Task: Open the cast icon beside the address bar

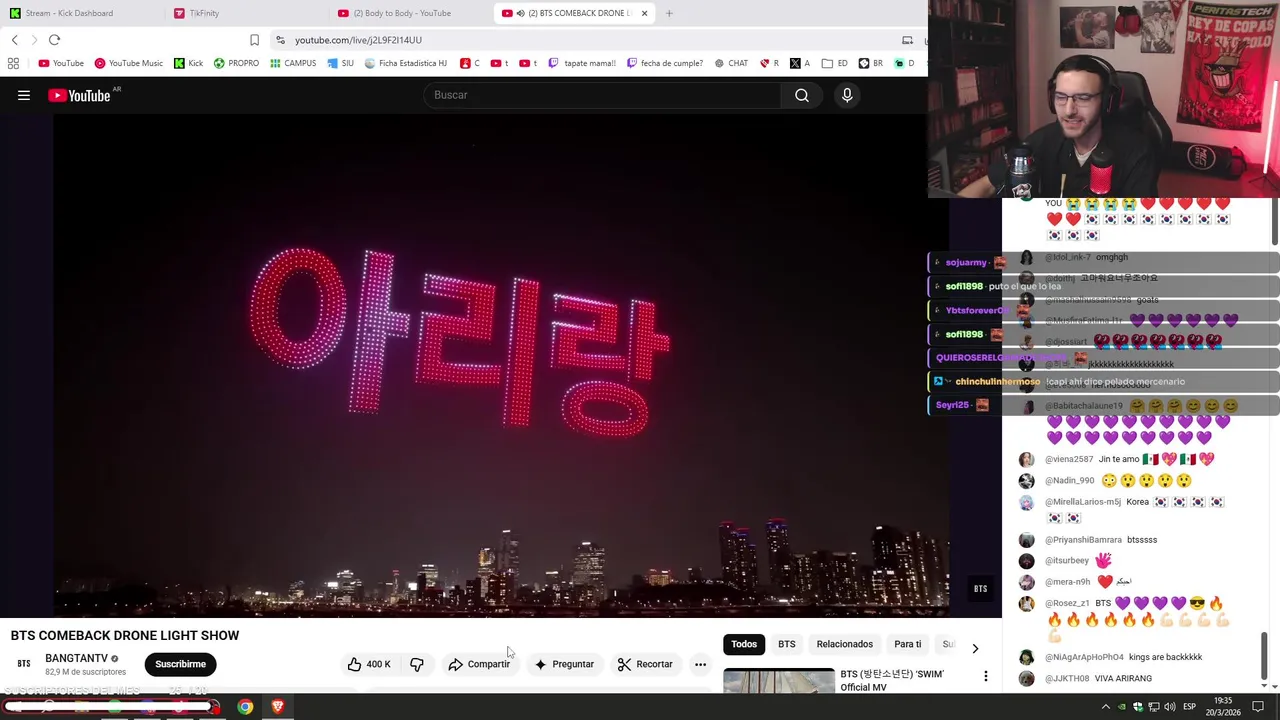Action: tap(907, 40)
